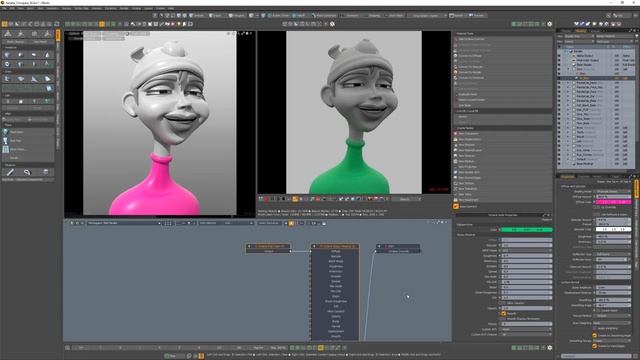Toggle visibility of Final Color Output layer

click(559, 60)
